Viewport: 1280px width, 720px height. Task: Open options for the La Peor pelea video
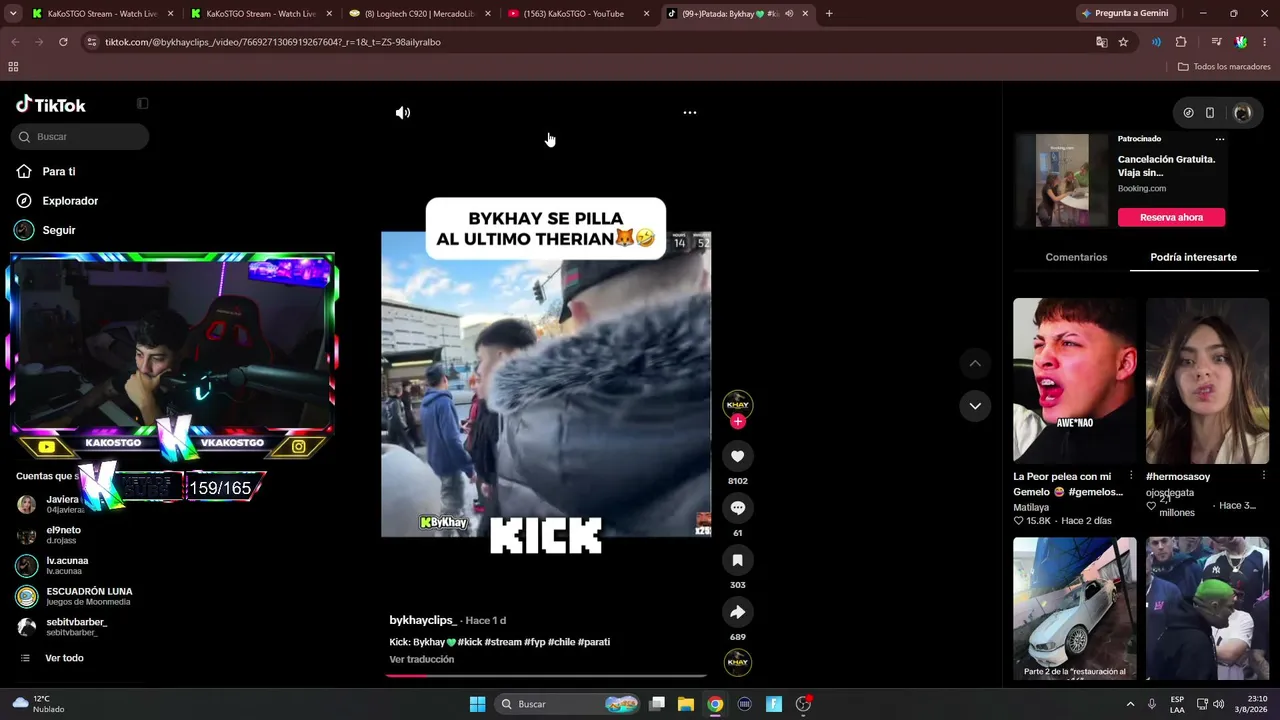pos(1131,476)
